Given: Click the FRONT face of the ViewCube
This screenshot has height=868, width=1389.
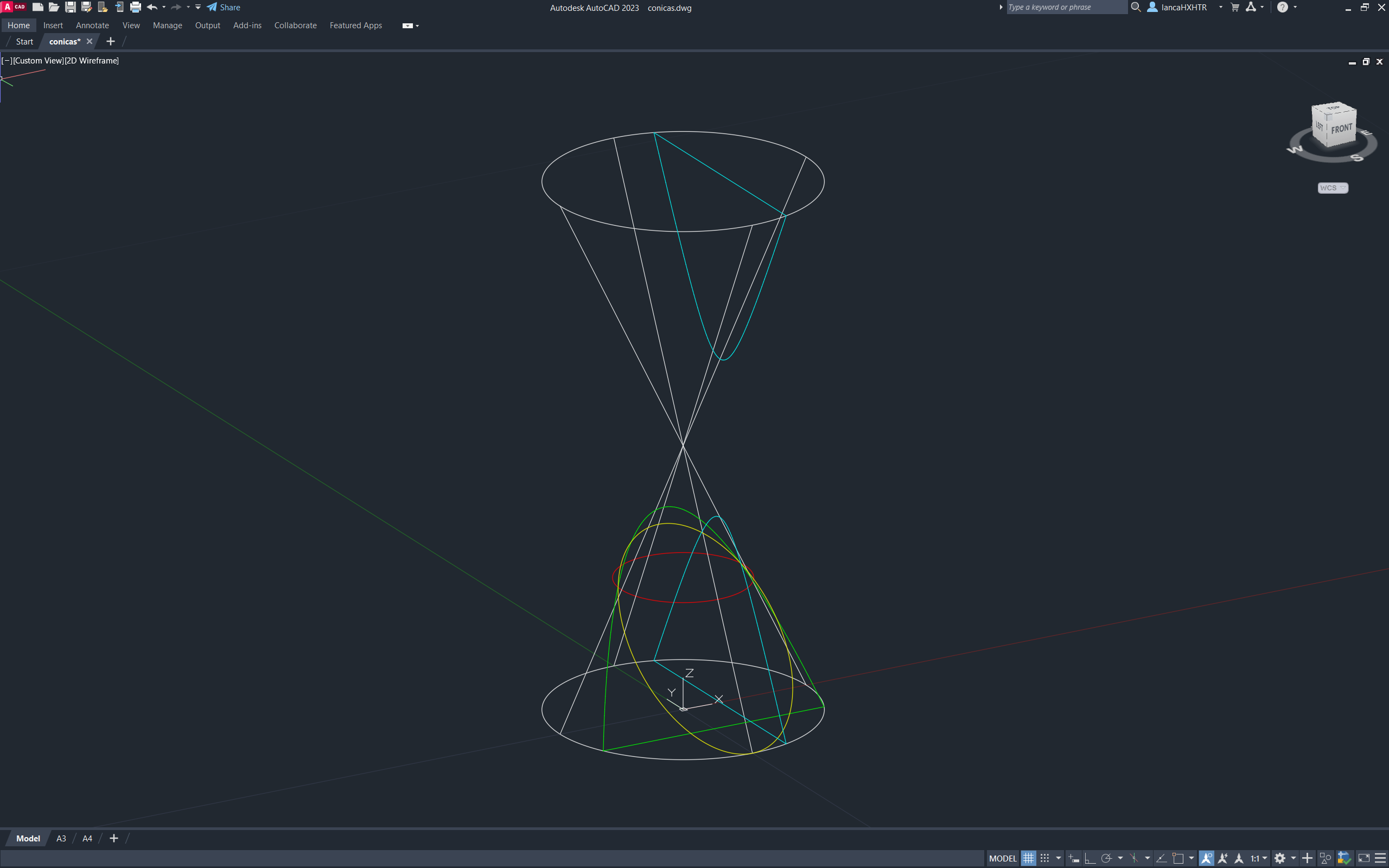Looking at the screenshot, I should 1341,129.
